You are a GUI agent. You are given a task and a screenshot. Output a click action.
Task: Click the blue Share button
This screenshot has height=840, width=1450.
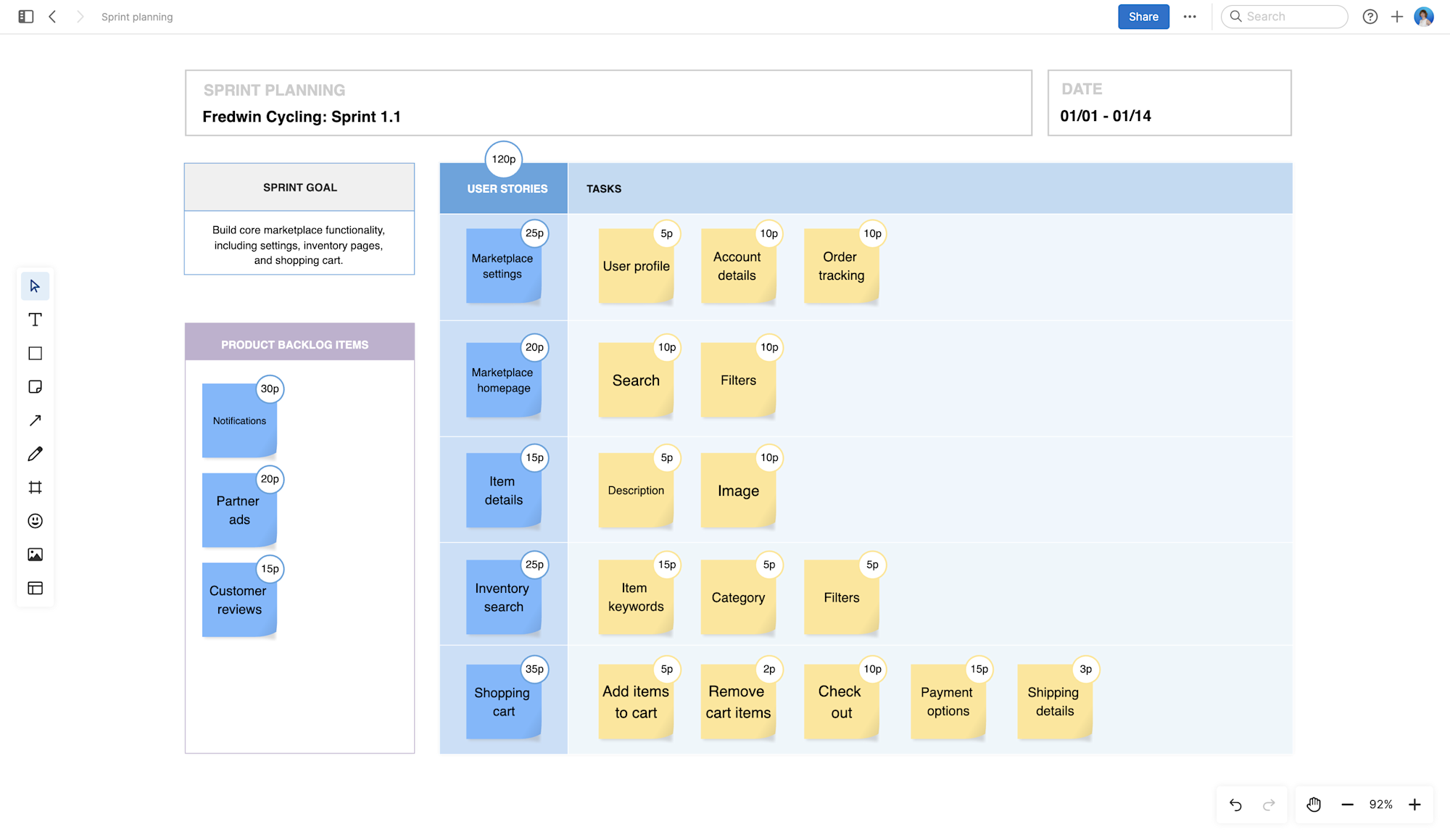pyautogui.click(x=1143, y=17)
